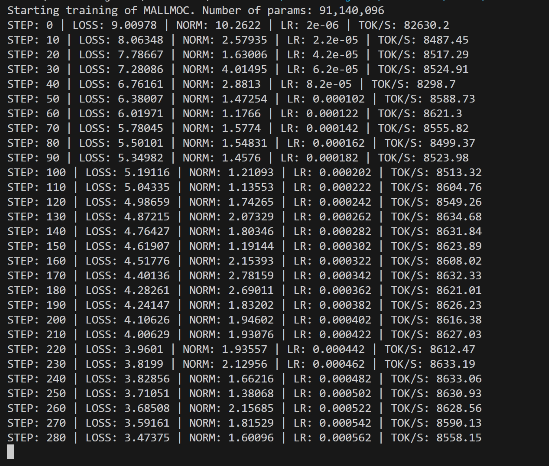Click TOK/S value 8604.76
The width and height of the screenshot is (549, 466).
click(x=459, y=187)
